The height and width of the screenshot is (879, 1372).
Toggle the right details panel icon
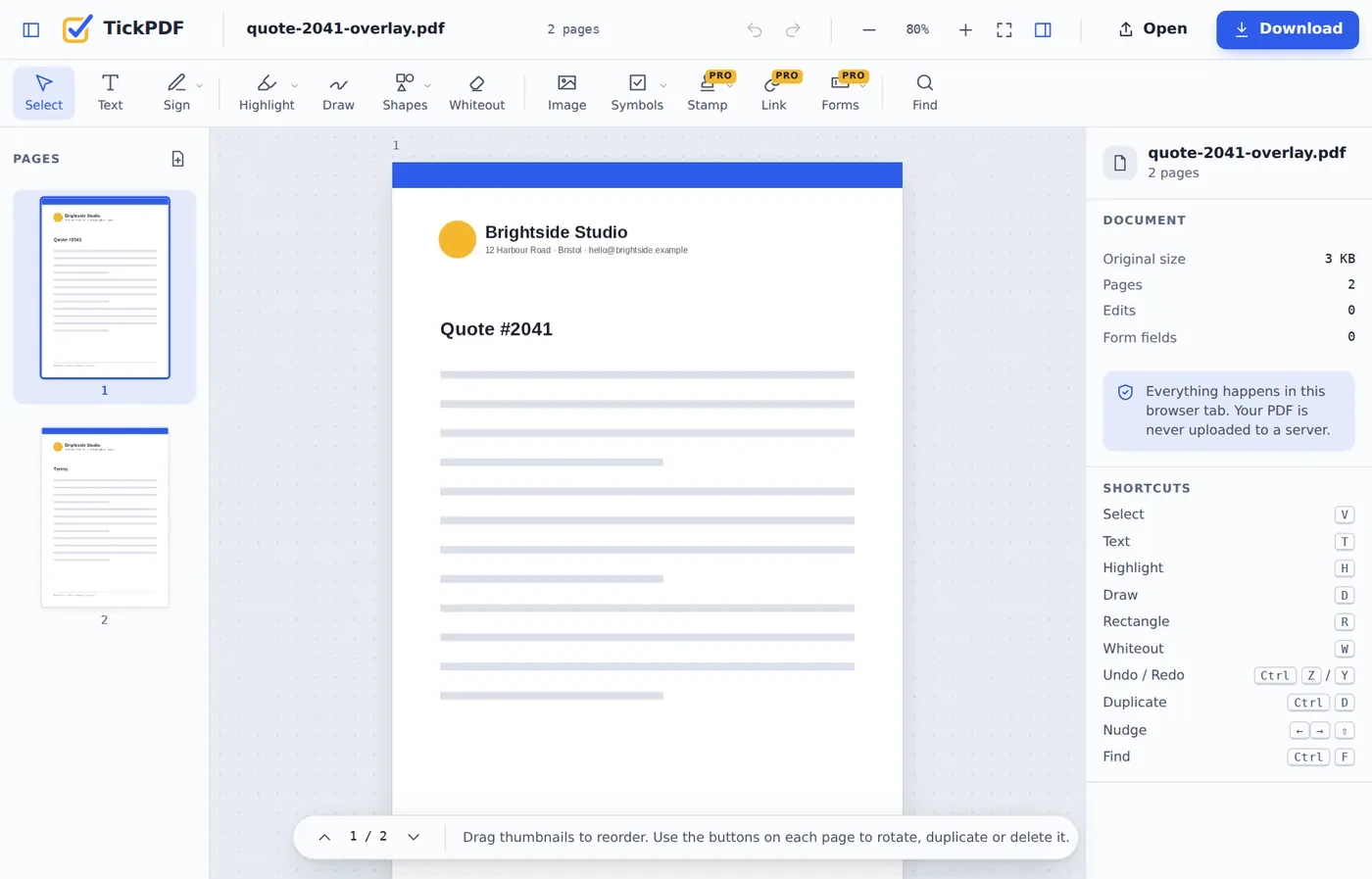tap(1043, 29)
